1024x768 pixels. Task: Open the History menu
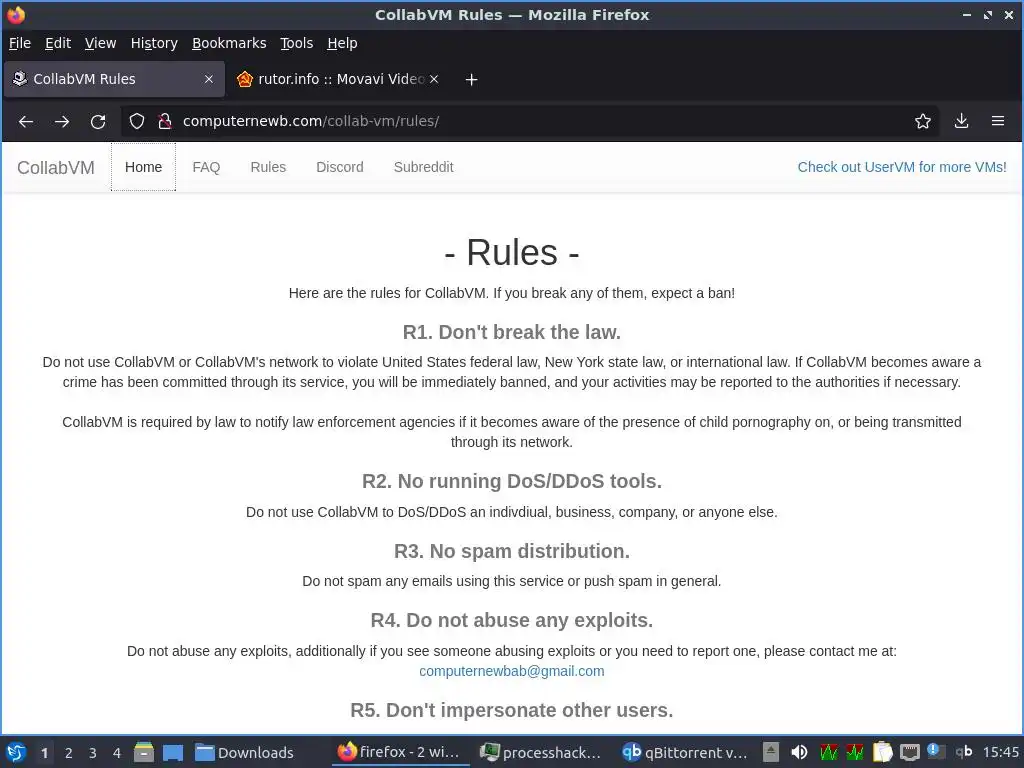154,43
